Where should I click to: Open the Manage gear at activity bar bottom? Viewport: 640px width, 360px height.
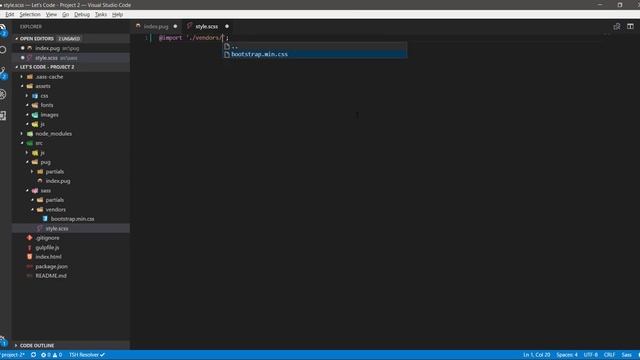[x=3, y=341]
